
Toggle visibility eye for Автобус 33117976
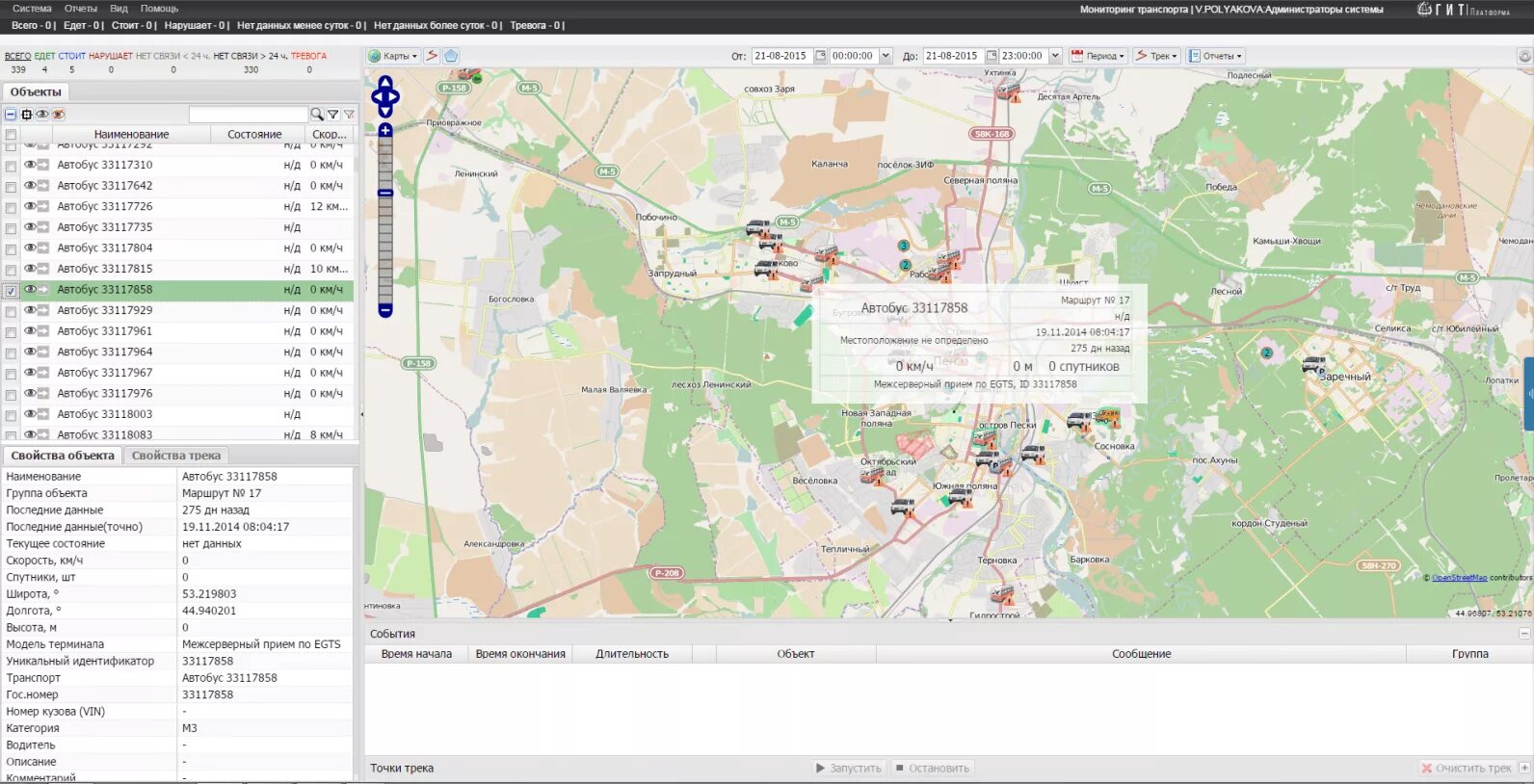pyautogui.click(x=30, y=393)
